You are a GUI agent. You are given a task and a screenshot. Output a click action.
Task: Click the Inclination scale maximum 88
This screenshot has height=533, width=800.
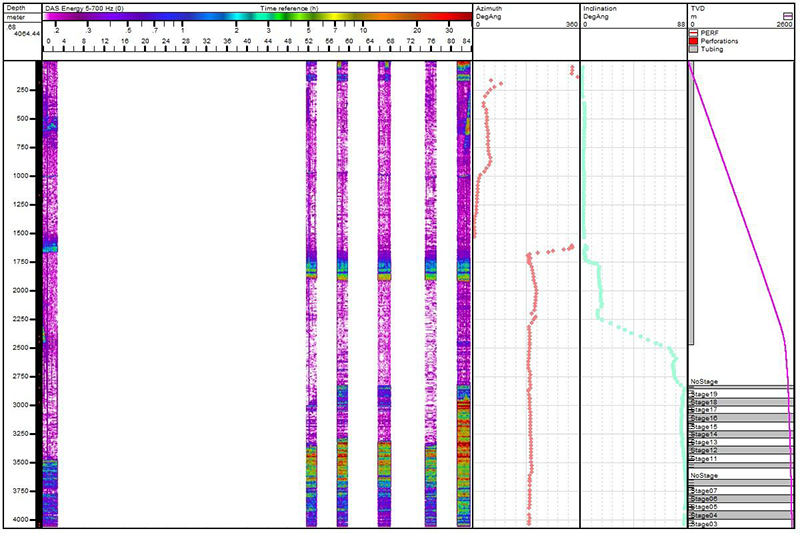[x=681, y=24]
